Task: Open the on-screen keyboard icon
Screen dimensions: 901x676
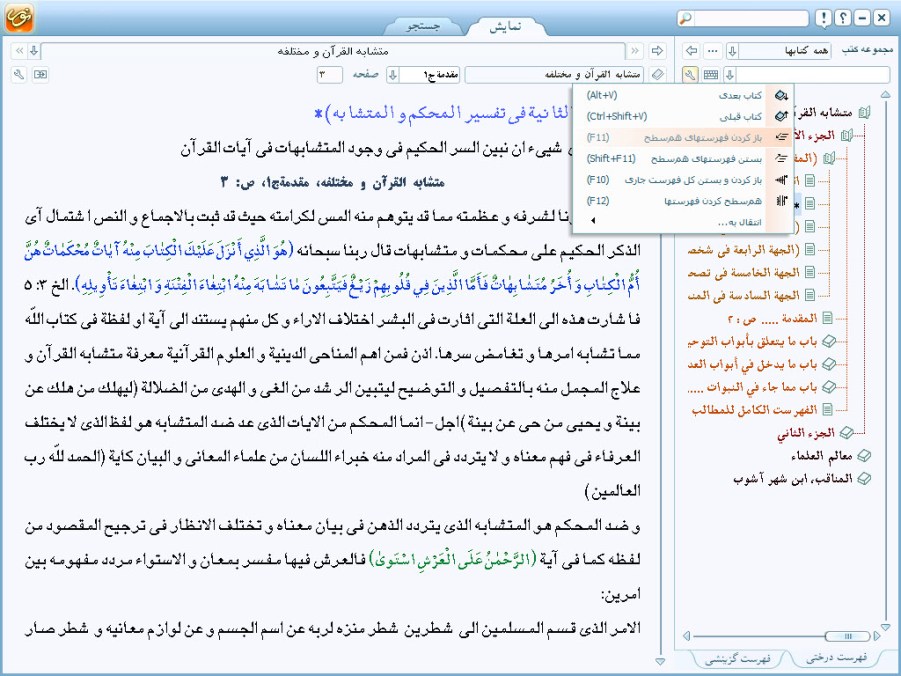Action: point(711,75)
